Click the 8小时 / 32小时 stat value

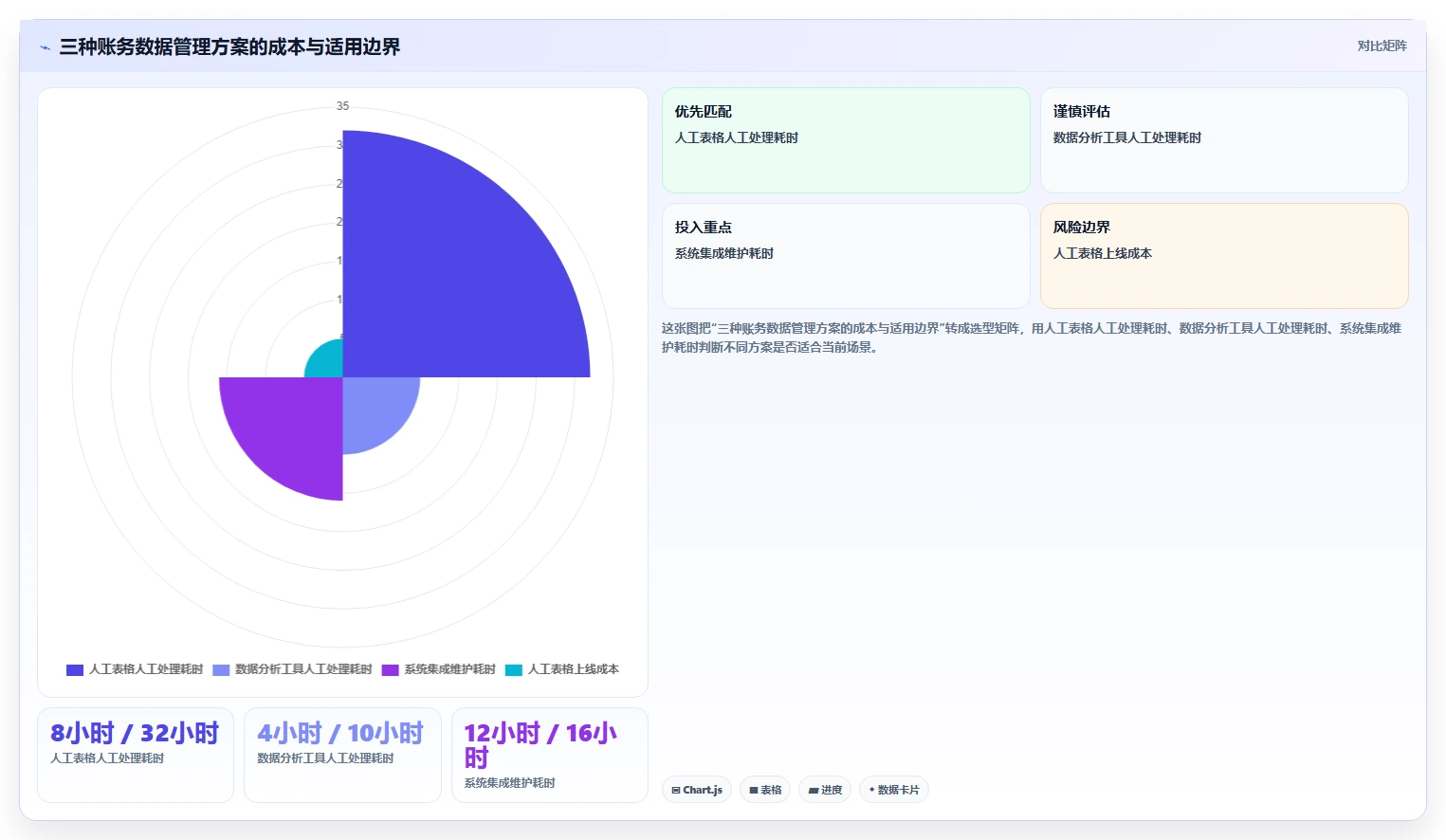coord(135,733)
